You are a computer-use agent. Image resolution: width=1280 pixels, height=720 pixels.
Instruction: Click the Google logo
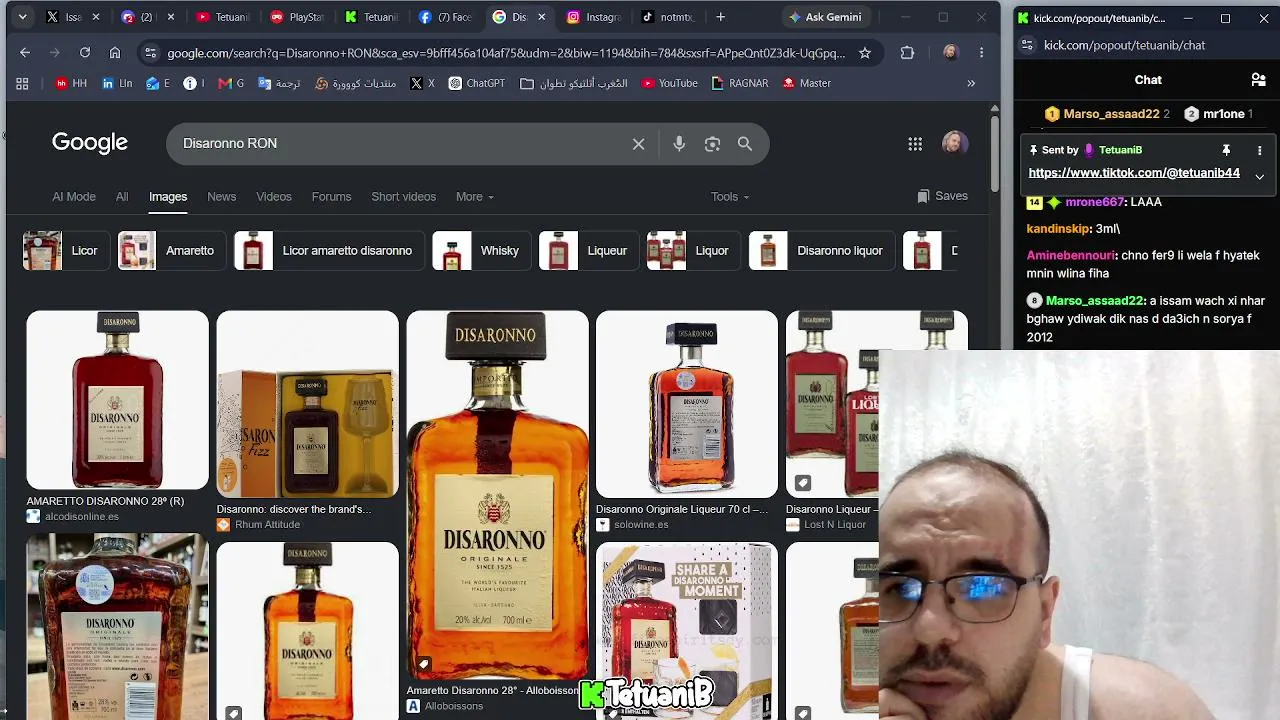point(90,143)
